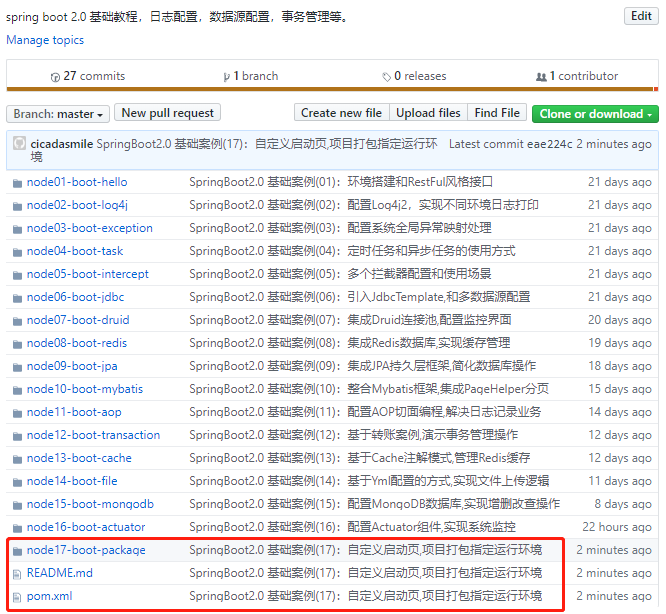Open node17-boot-package folder link
This screenshot has width=666, height=614.
pos(86,550)
